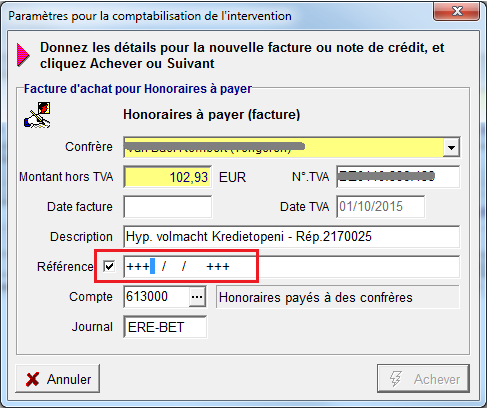488x409 pixels.
Task: Click the pink arrow instruction icon
Action: coord(23,55)
